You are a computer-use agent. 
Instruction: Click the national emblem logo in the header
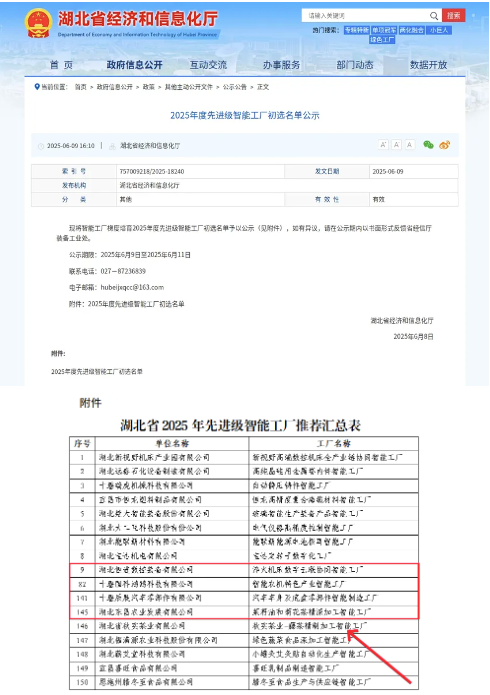coord(38,23)
